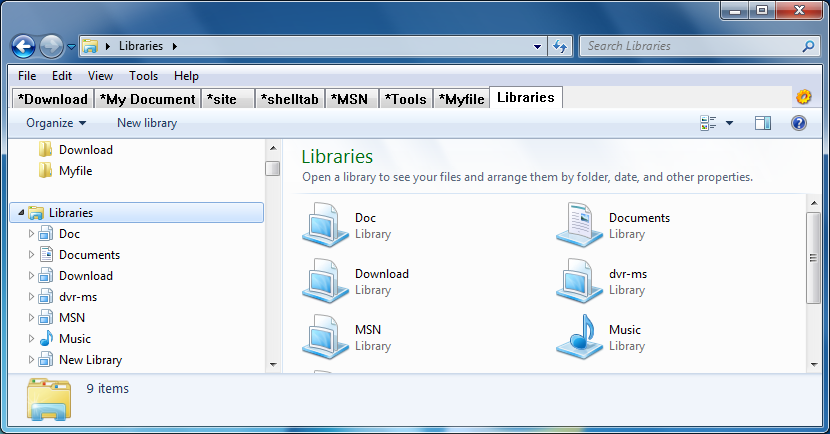Open the Help menu
Screen dimensions: 830x434
point(186,76)
